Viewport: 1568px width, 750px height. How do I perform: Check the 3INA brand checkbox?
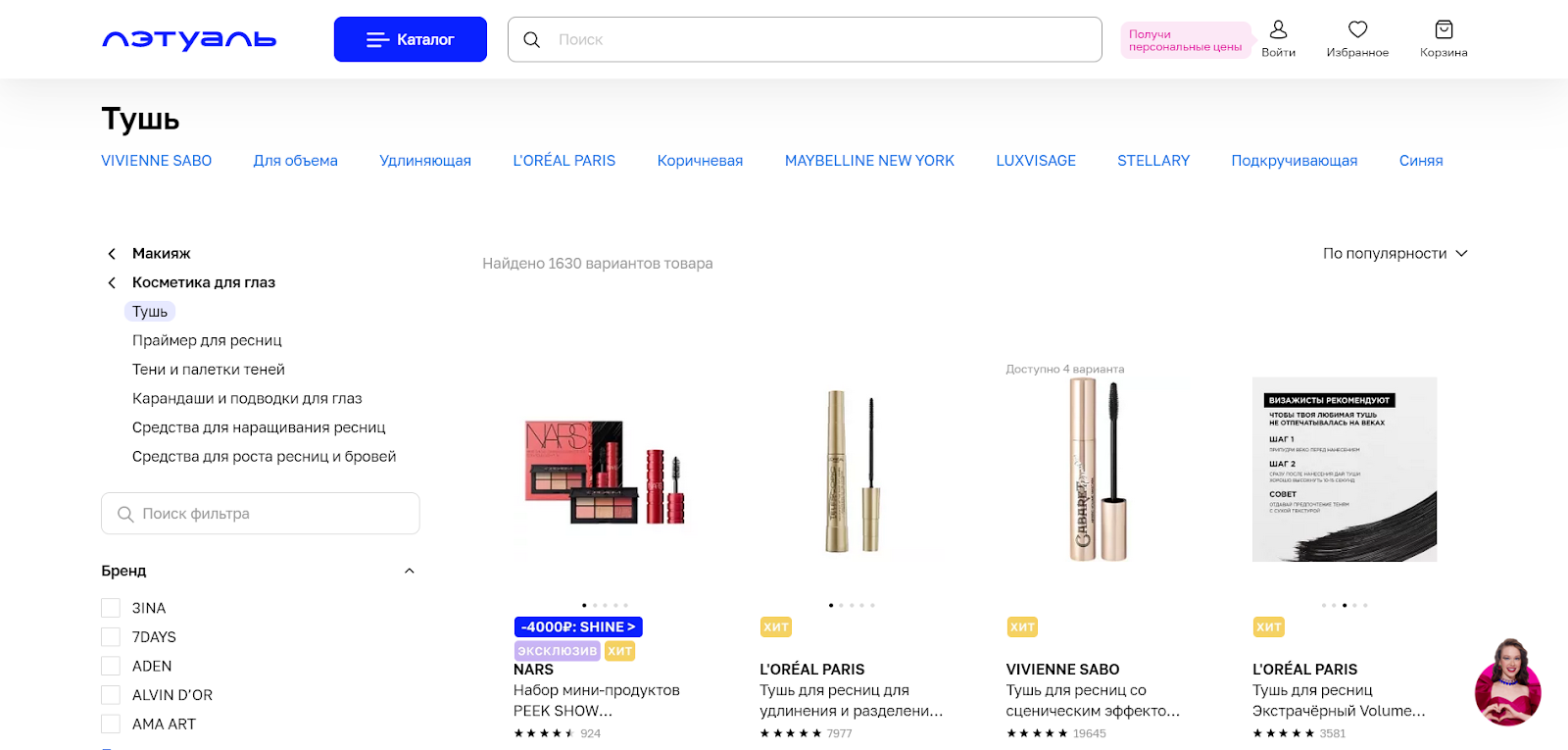[x=111, y=608]
